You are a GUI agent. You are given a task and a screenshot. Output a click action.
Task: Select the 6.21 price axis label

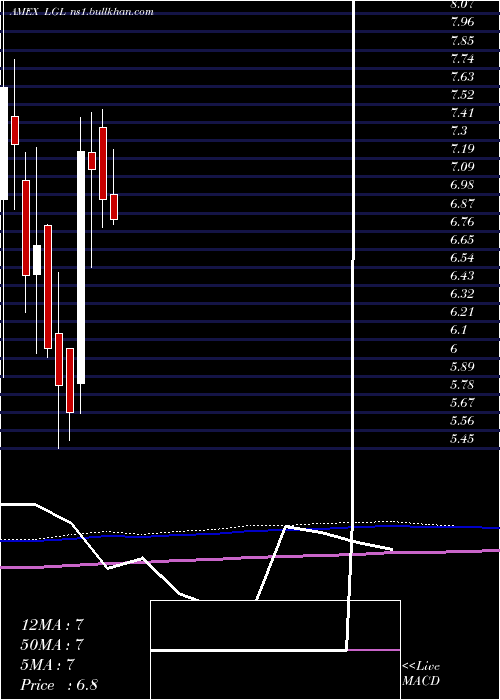coord(462,312)
